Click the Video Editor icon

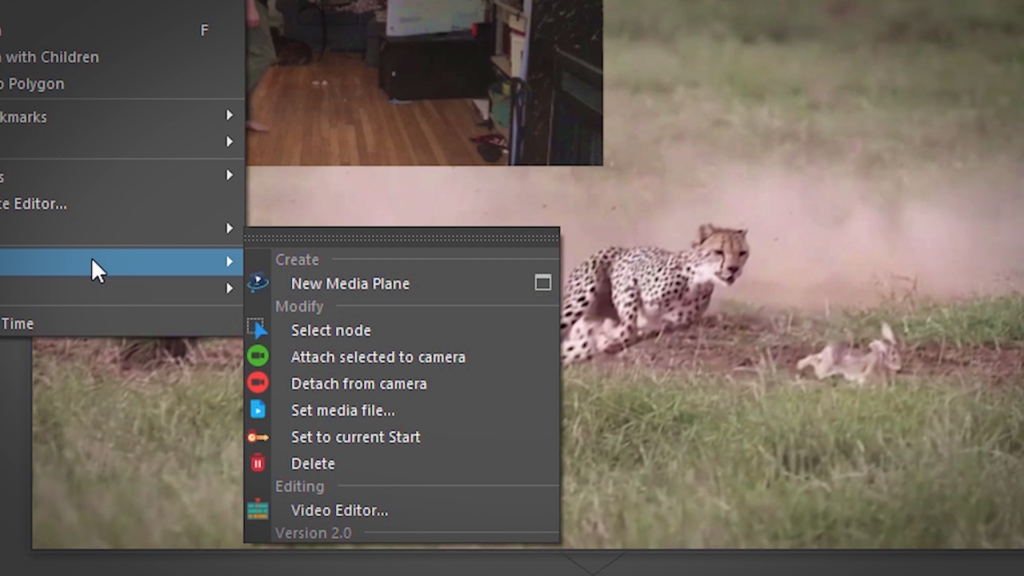tap(258, 509)
